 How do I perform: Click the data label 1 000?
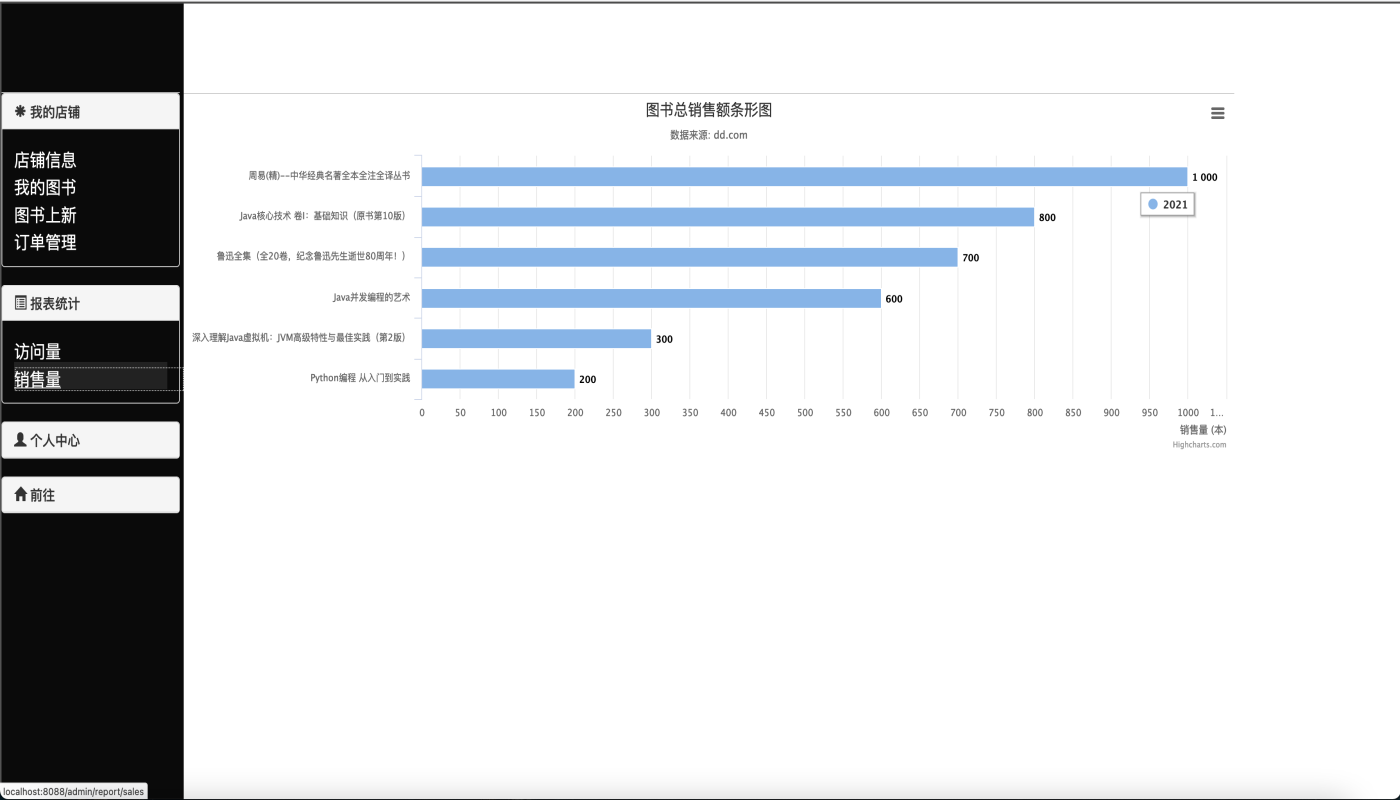point(1205,177)
